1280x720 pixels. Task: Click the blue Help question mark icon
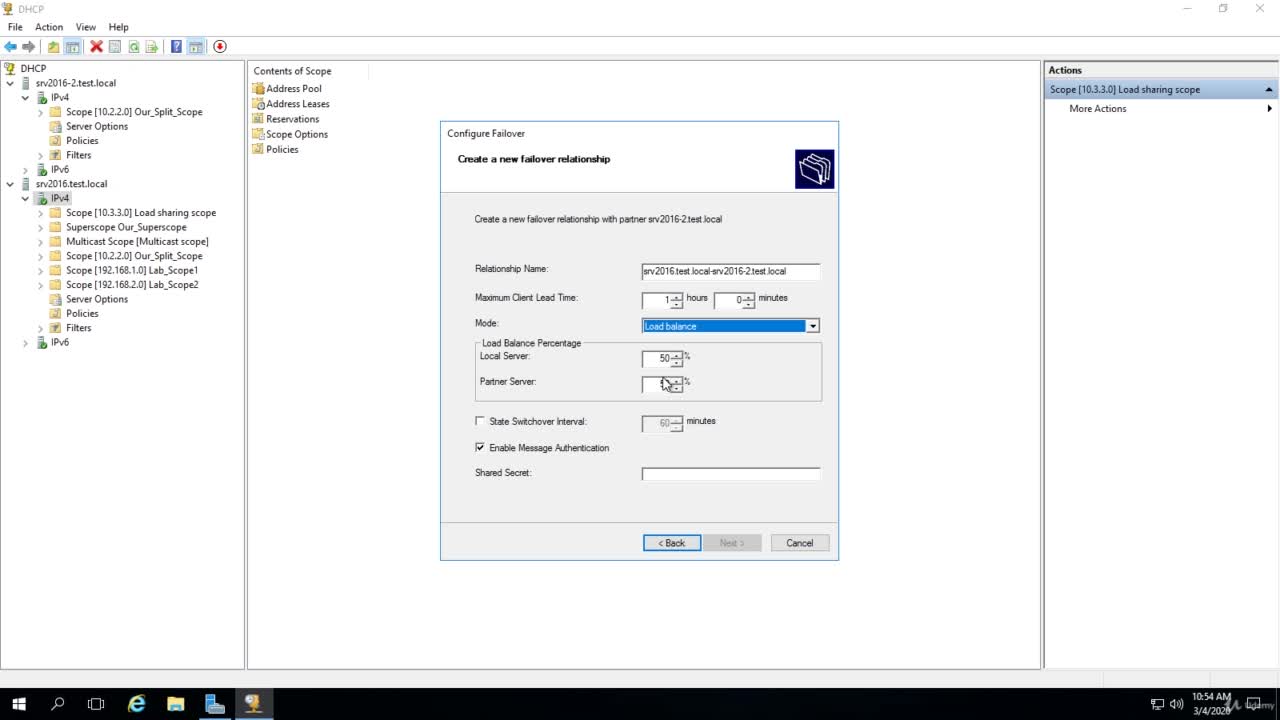coord(176,47)
